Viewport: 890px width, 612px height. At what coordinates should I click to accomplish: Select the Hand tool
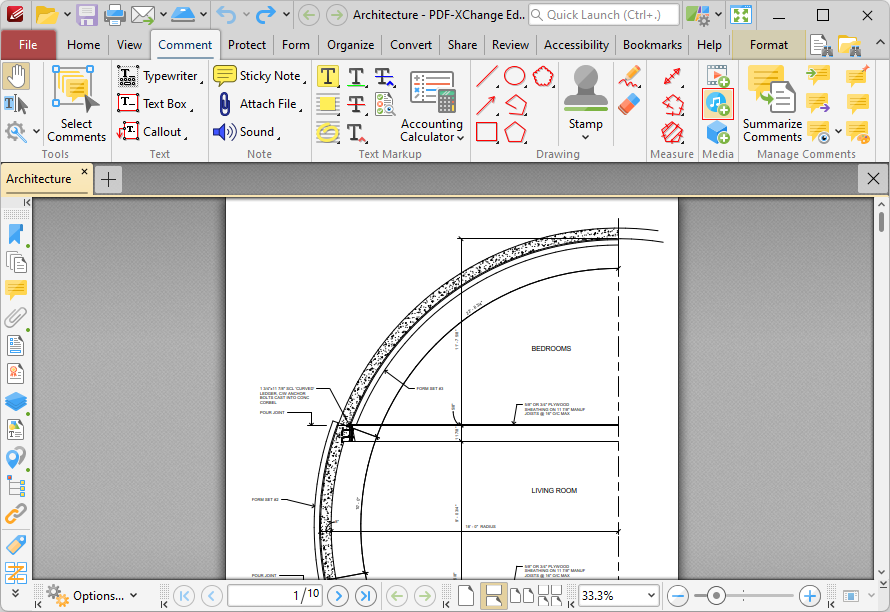16,76
